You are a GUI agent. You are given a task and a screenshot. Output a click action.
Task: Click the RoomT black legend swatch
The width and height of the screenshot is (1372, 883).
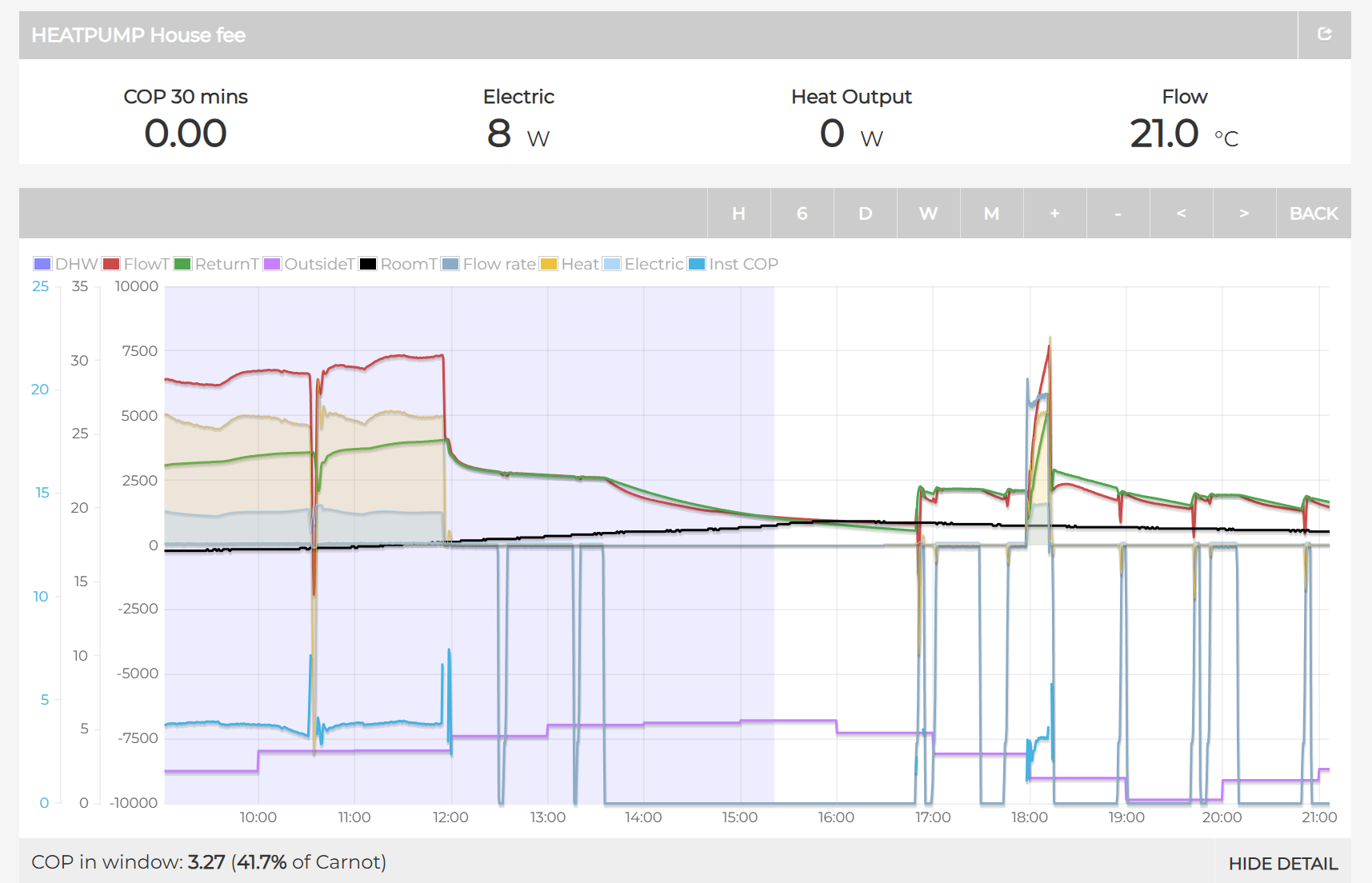click(368, 264)
